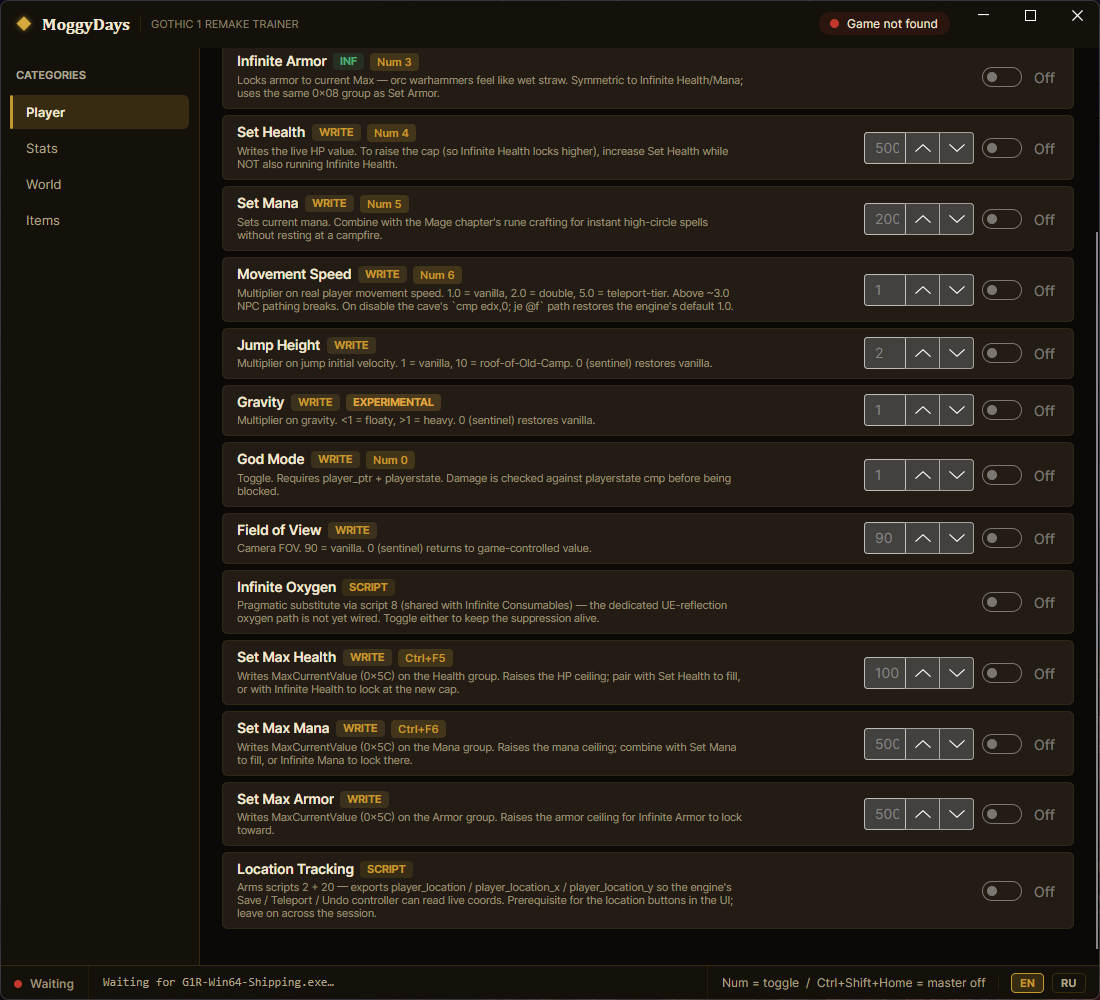The width and height of the screenshot is (1100, 1000).
Task: Lower Set Max Mana with down arrow
Action: tap(956, 744)
